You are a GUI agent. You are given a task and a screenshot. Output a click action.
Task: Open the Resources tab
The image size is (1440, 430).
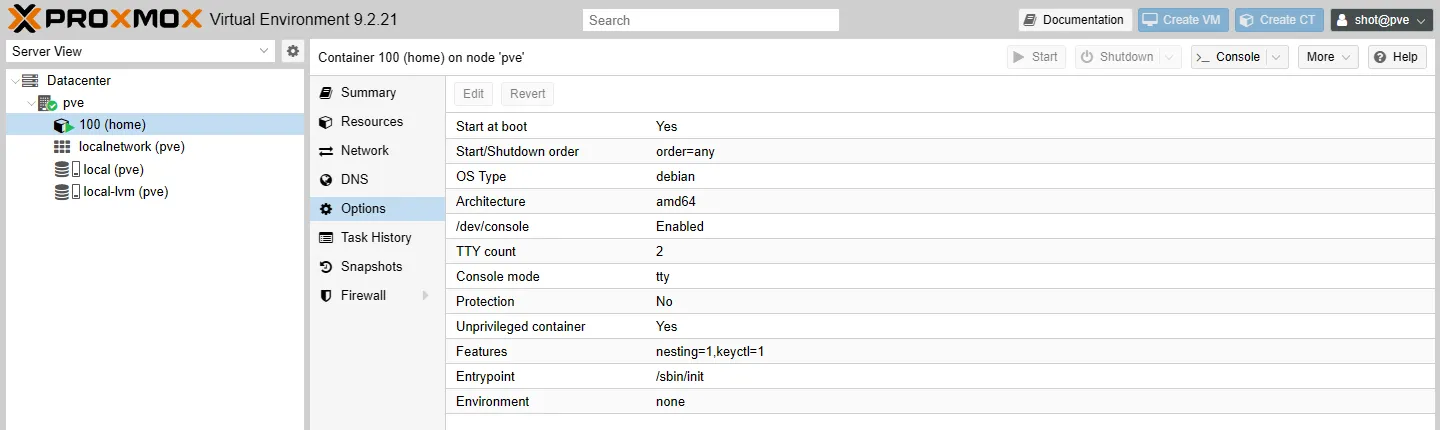pyautogui.click(x=378, y=122)
